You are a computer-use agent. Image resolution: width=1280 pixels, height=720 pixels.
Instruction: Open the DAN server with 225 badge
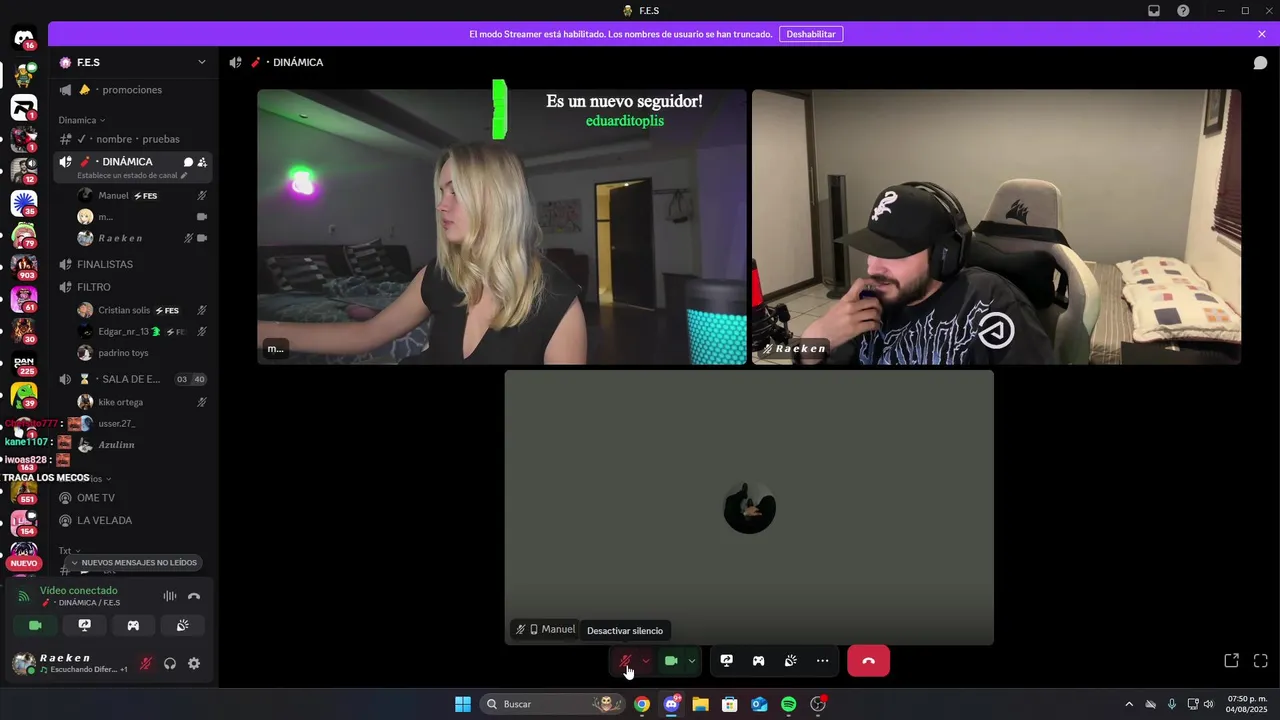pos(24,363)
